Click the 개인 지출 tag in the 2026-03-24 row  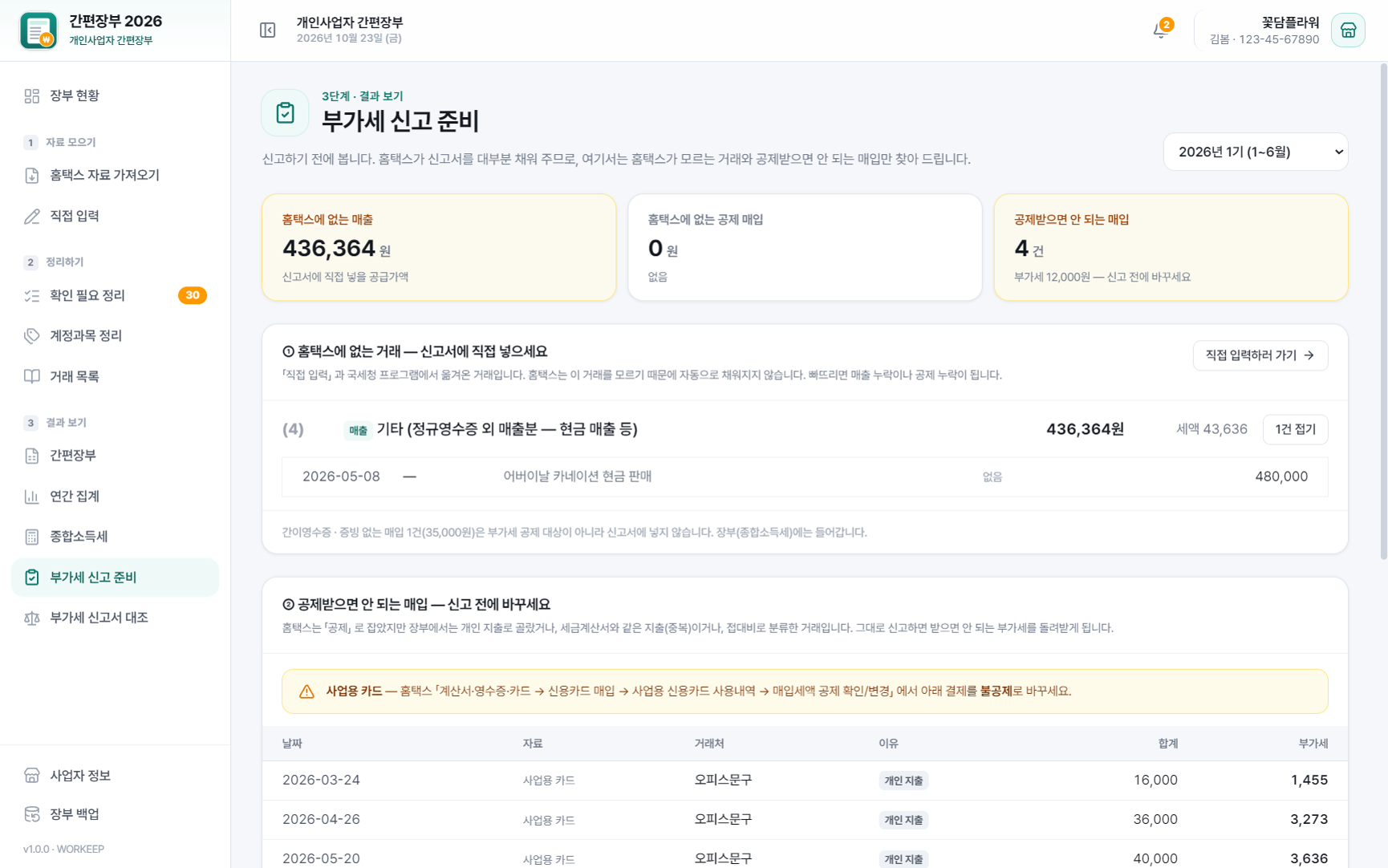[x=903, y=781]
